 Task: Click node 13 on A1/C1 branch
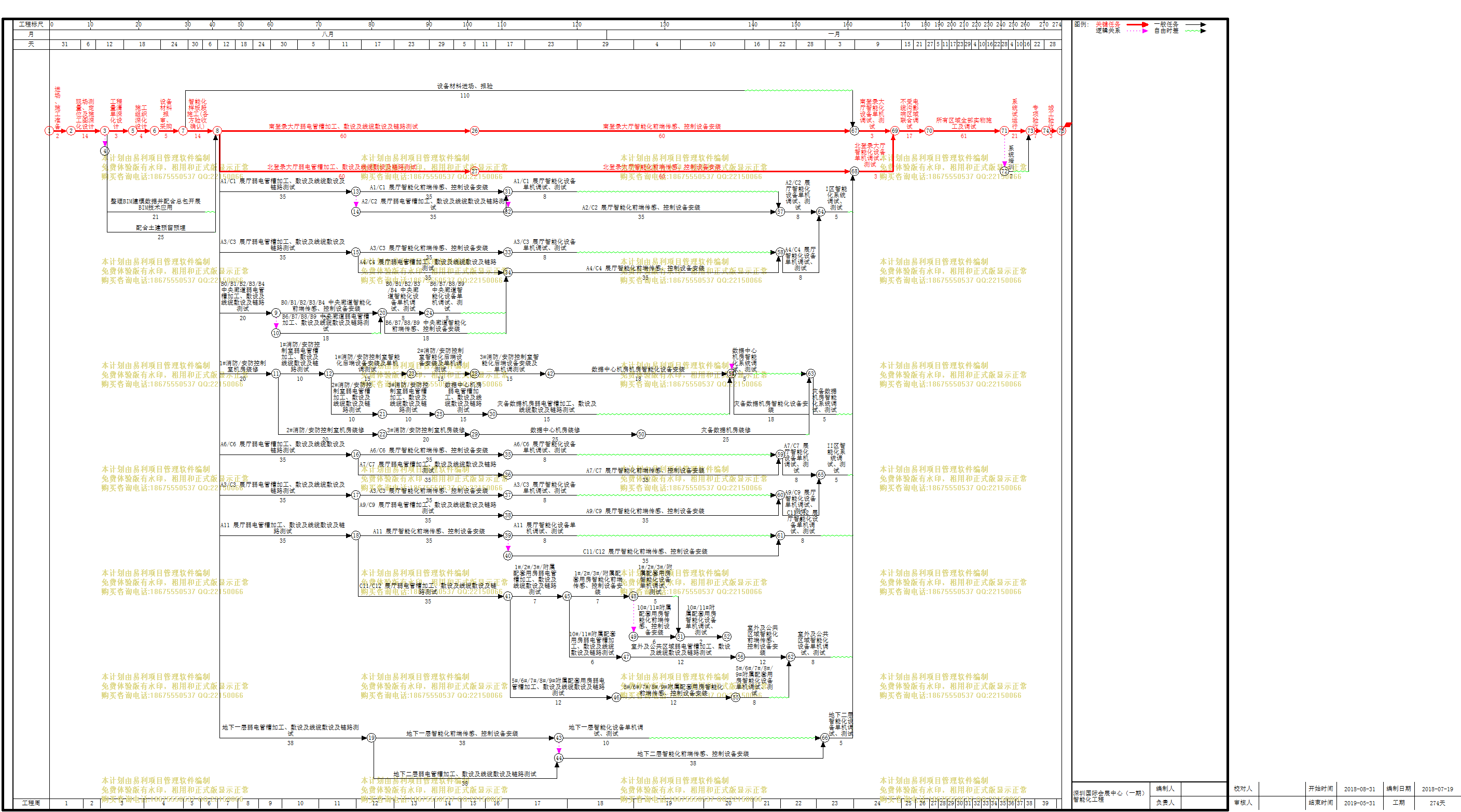[355, 191]
